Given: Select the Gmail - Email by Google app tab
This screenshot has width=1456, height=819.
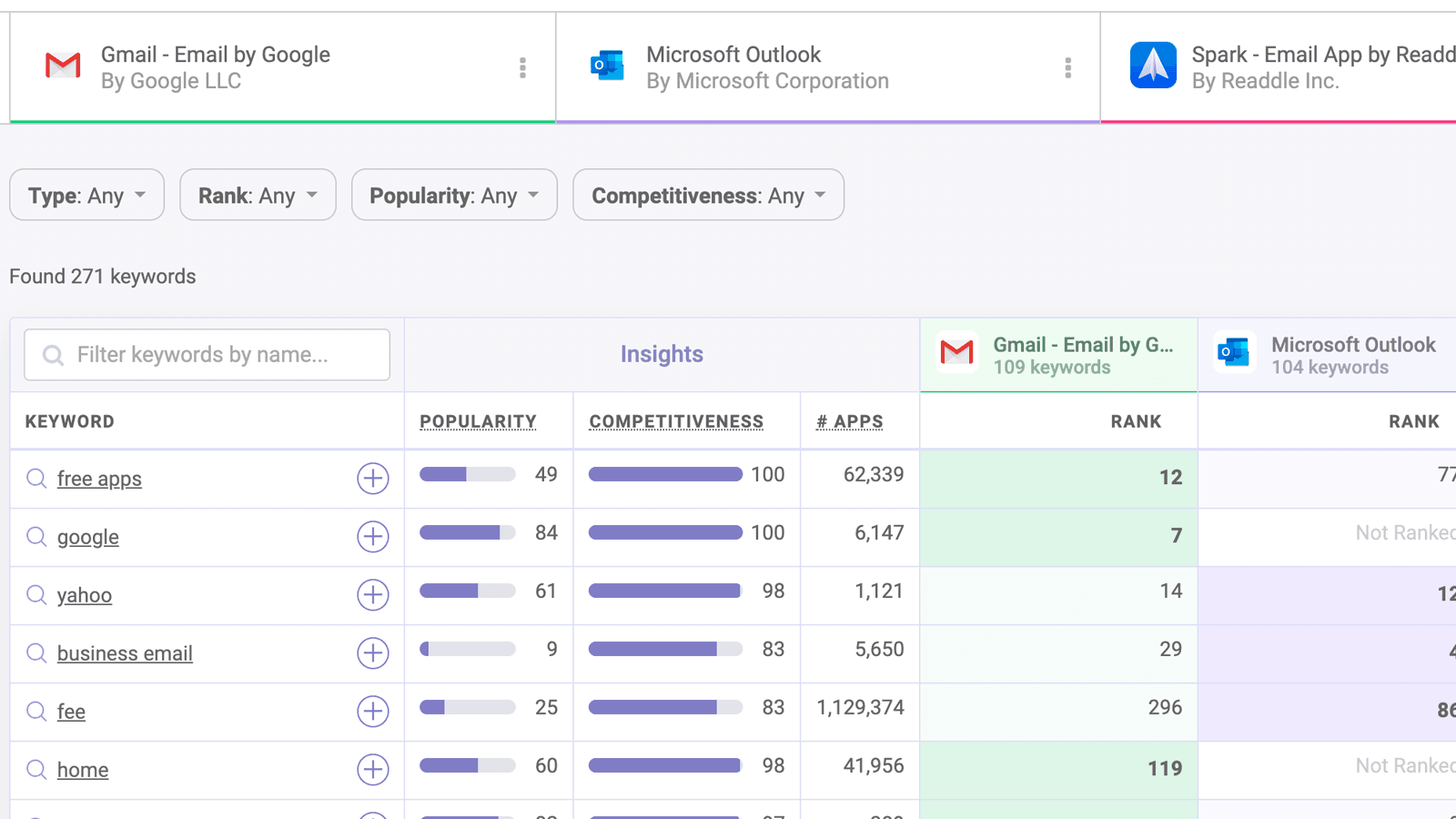Looking at the screenshot, I should [x=283, y=67].
